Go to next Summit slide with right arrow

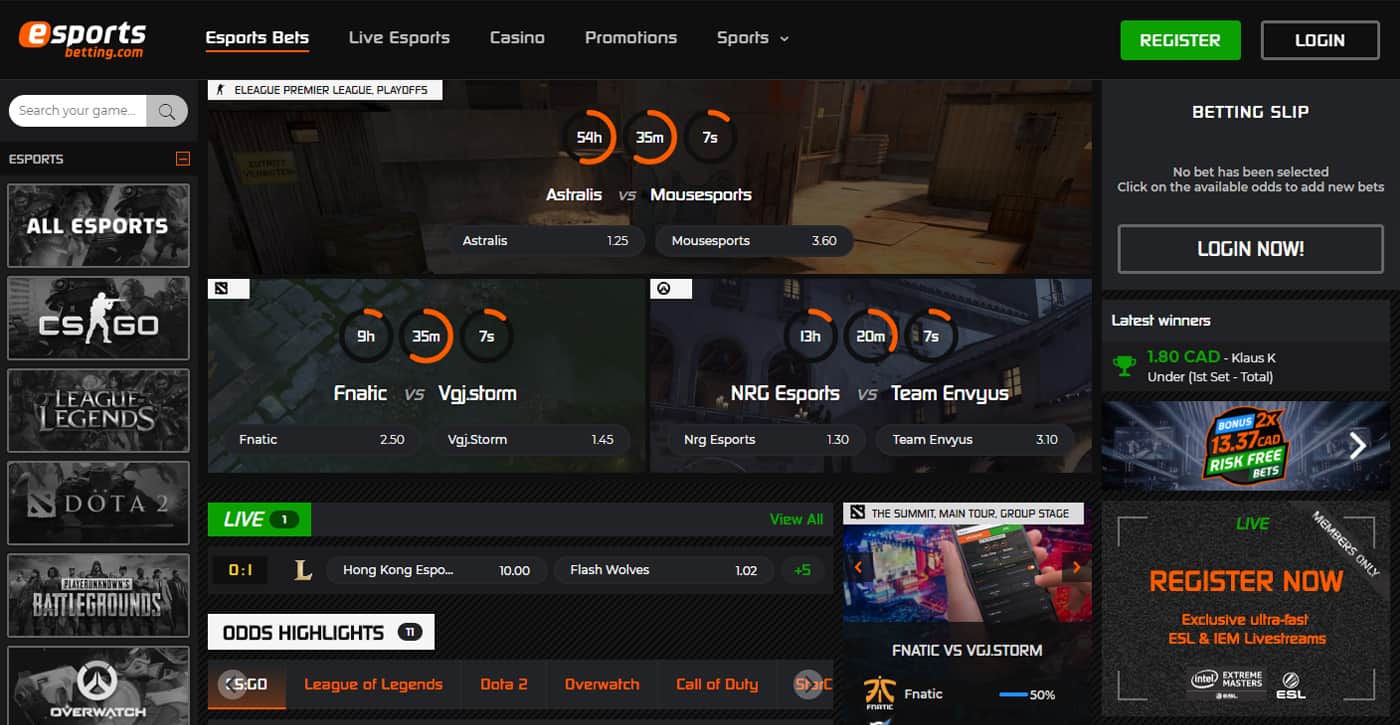[1076, 567]
